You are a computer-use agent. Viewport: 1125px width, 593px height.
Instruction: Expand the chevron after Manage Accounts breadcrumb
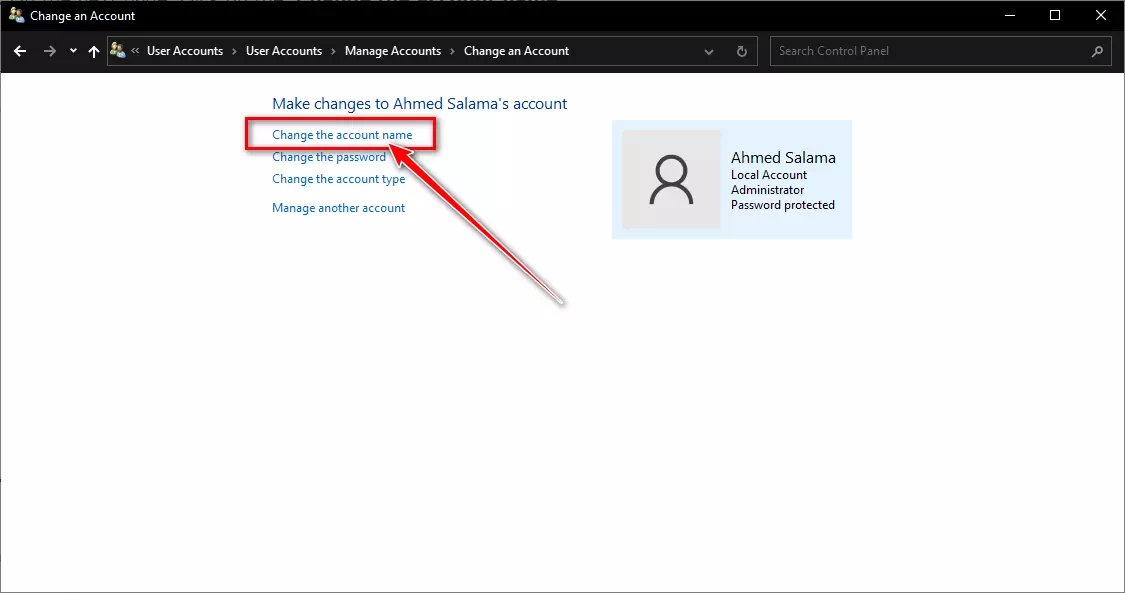[x=453, y=52]
